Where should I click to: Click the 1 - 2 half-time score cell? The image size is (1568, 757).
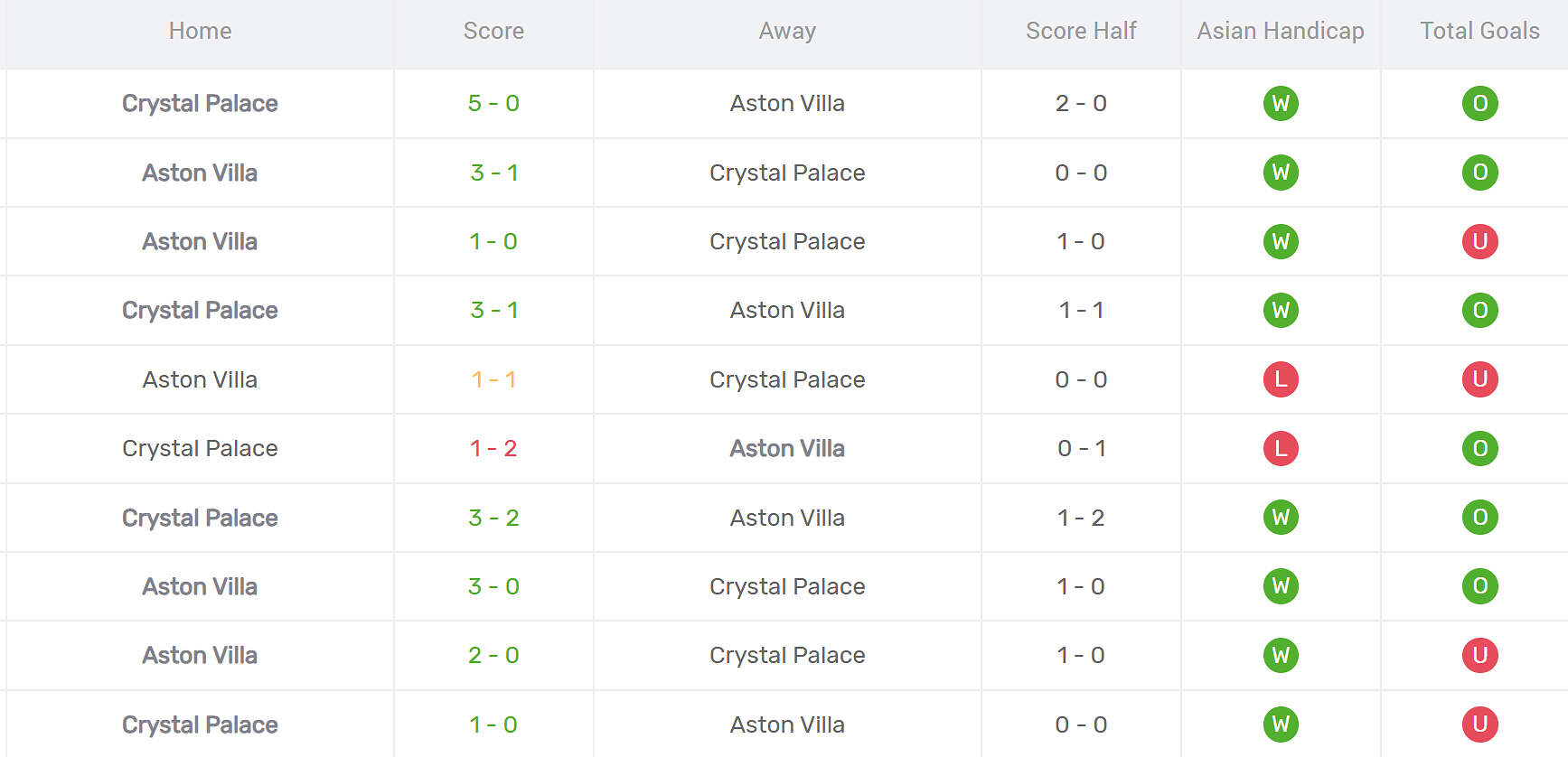click(x=1081, y=518)
